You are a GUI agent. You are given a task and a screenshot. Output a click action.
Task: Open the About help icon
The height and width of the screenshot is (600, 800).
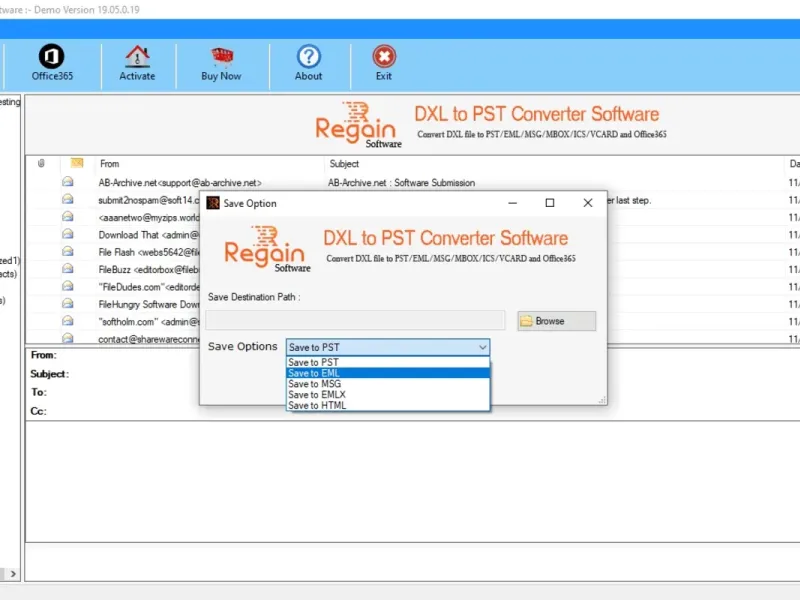coord(309,56)
